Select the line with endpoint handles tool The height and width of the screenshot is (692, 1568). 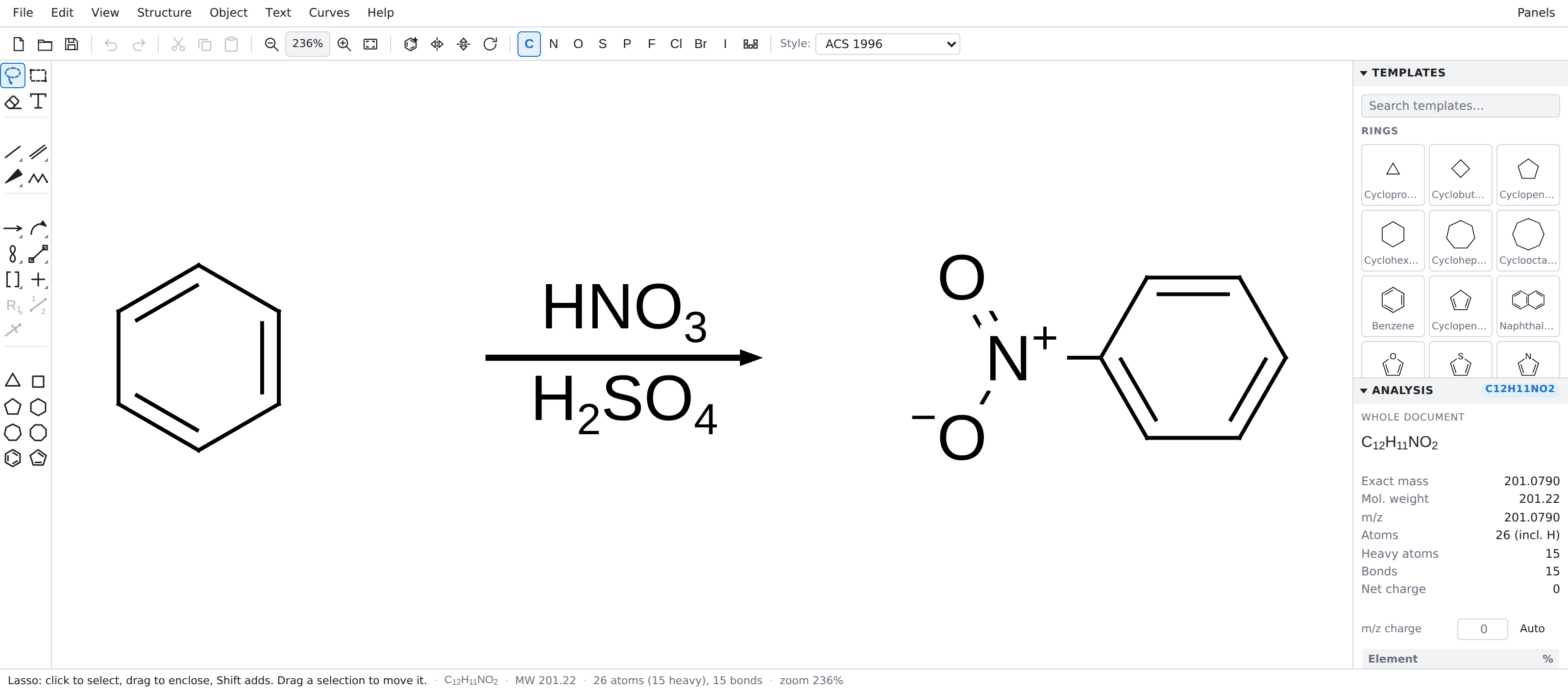tap(38, 254)
